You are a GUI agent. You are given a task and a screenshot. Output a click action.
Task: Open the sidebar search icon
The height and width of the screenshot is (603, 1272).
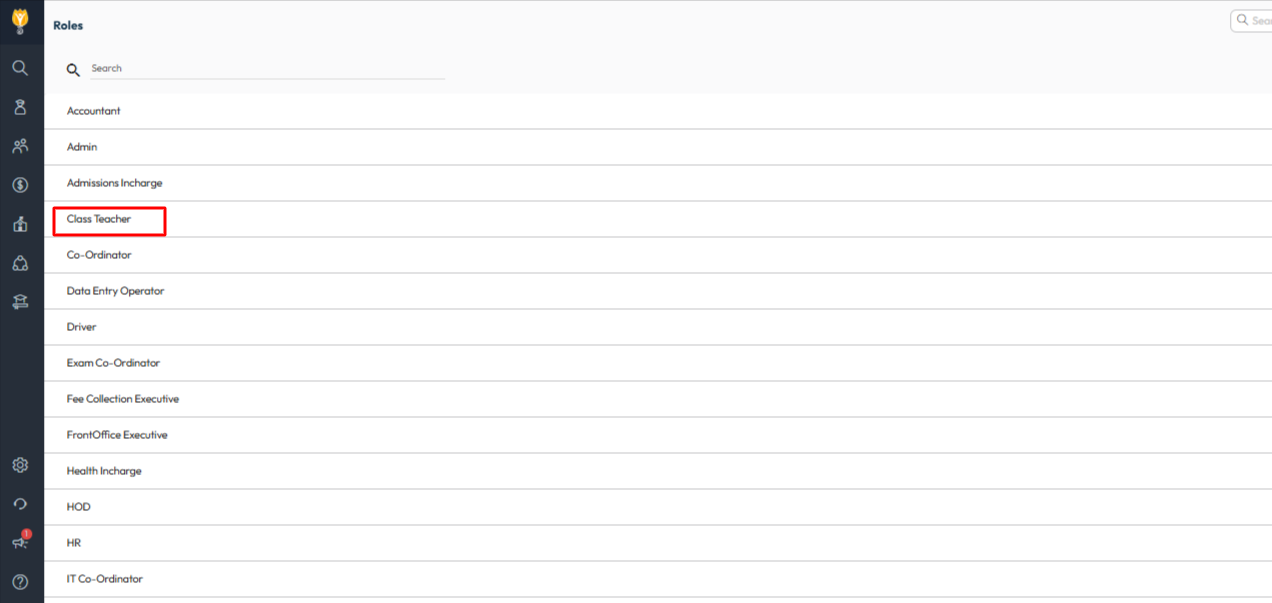tap(20, 68)
